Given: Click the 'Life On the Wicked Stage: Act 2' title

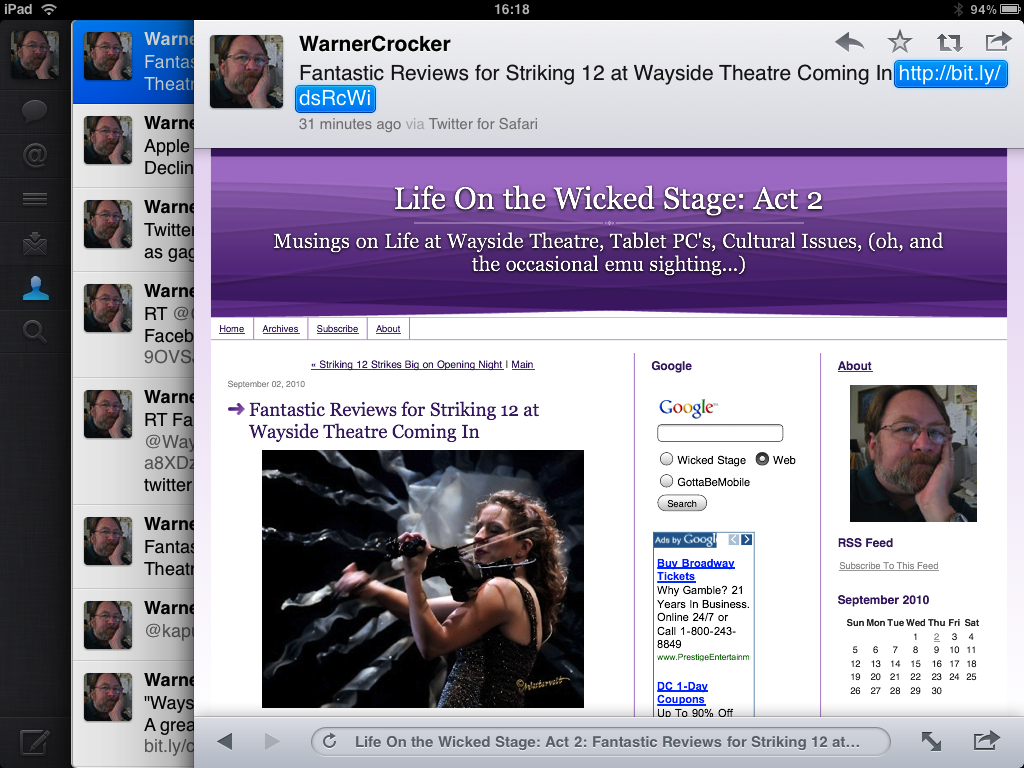Looking at the screenshot, I should [x=608, y=199].
